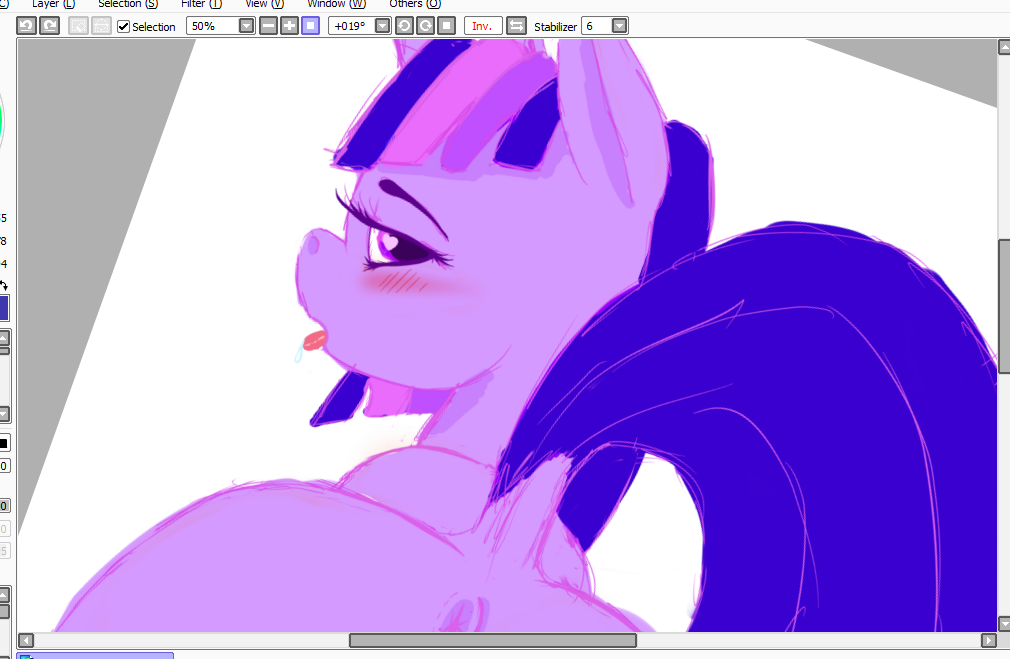This screenshot has height=659, width=1010.
Task: Click the vertical scrollbar up arrow
Action: click(1004, 47)
